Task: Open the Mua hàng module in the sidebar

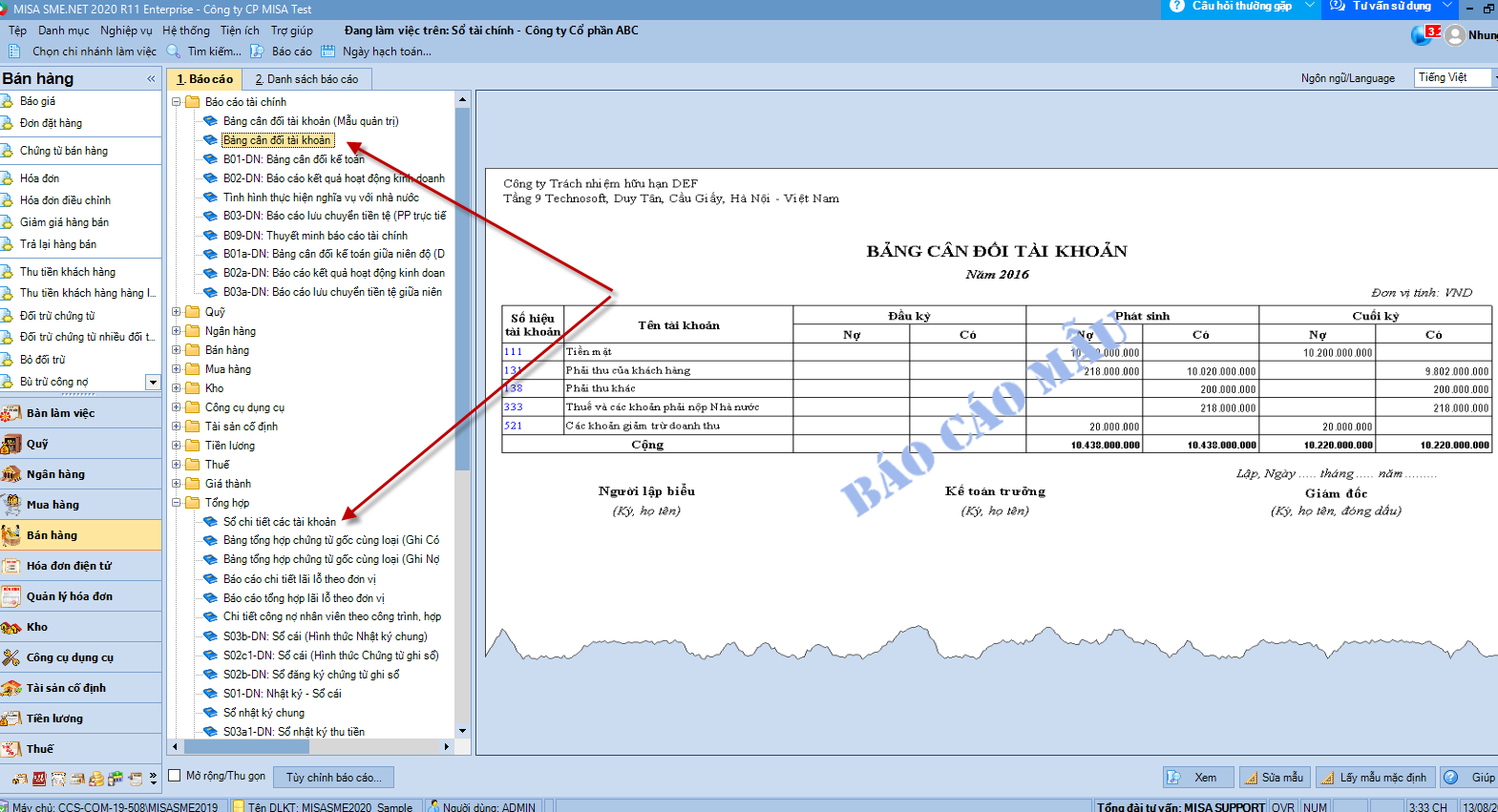Action: pyautogui.click(x=81, y=505)
